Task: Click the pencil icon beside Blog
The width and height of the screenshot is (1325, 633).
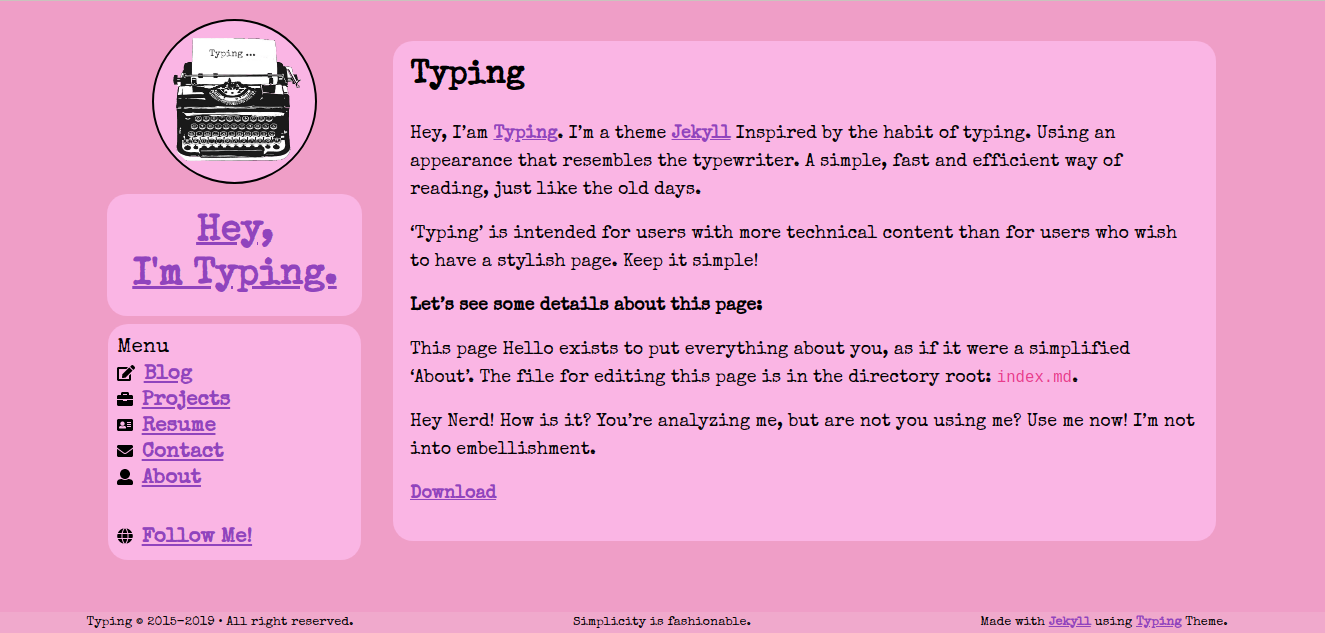Action: (x=126, y=374)
